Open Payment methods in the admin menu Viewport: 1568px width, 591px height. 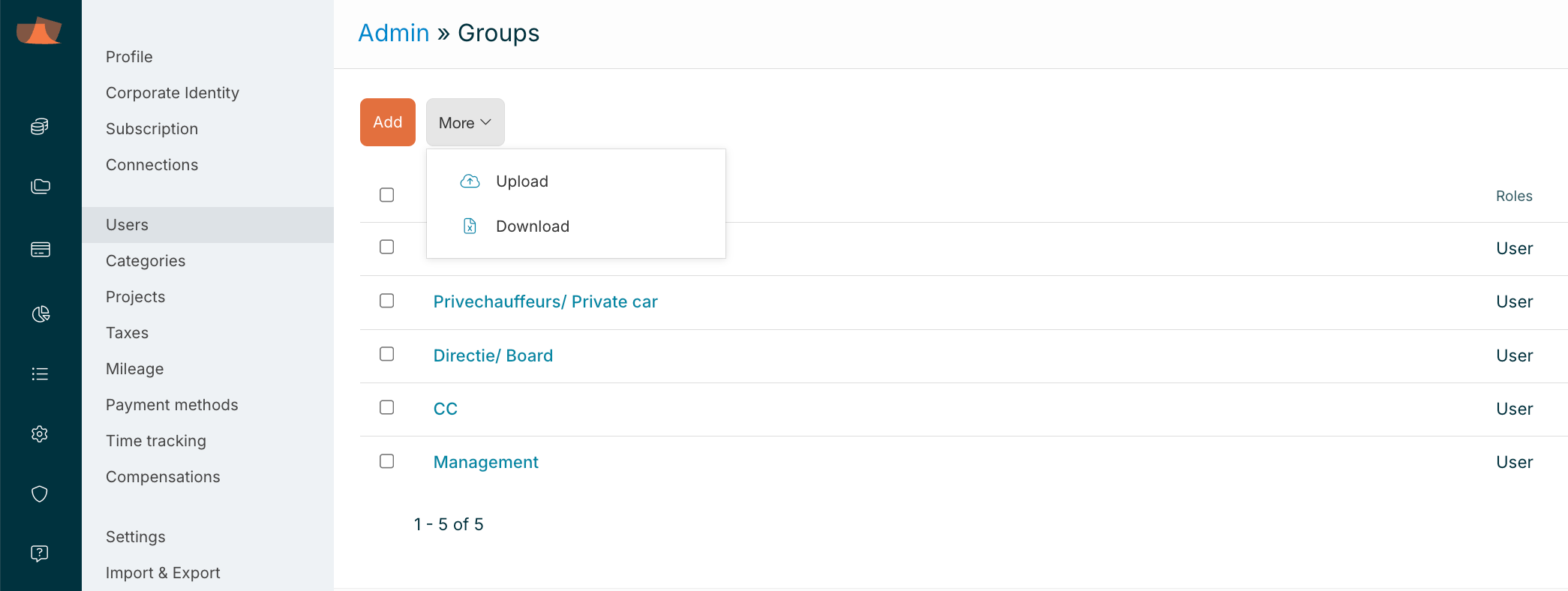tap(172, 405)
